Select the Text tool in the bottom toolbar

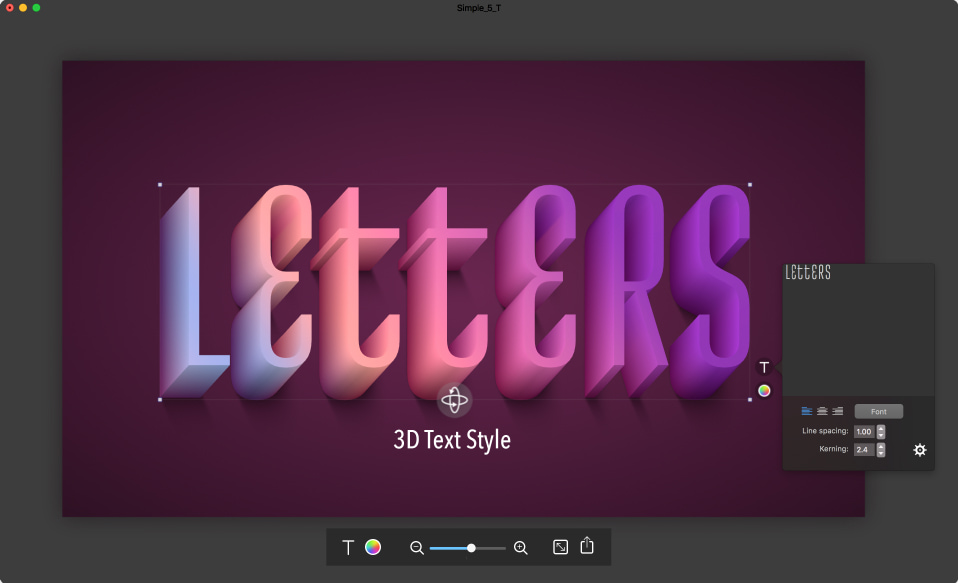(x=348, y=547)
